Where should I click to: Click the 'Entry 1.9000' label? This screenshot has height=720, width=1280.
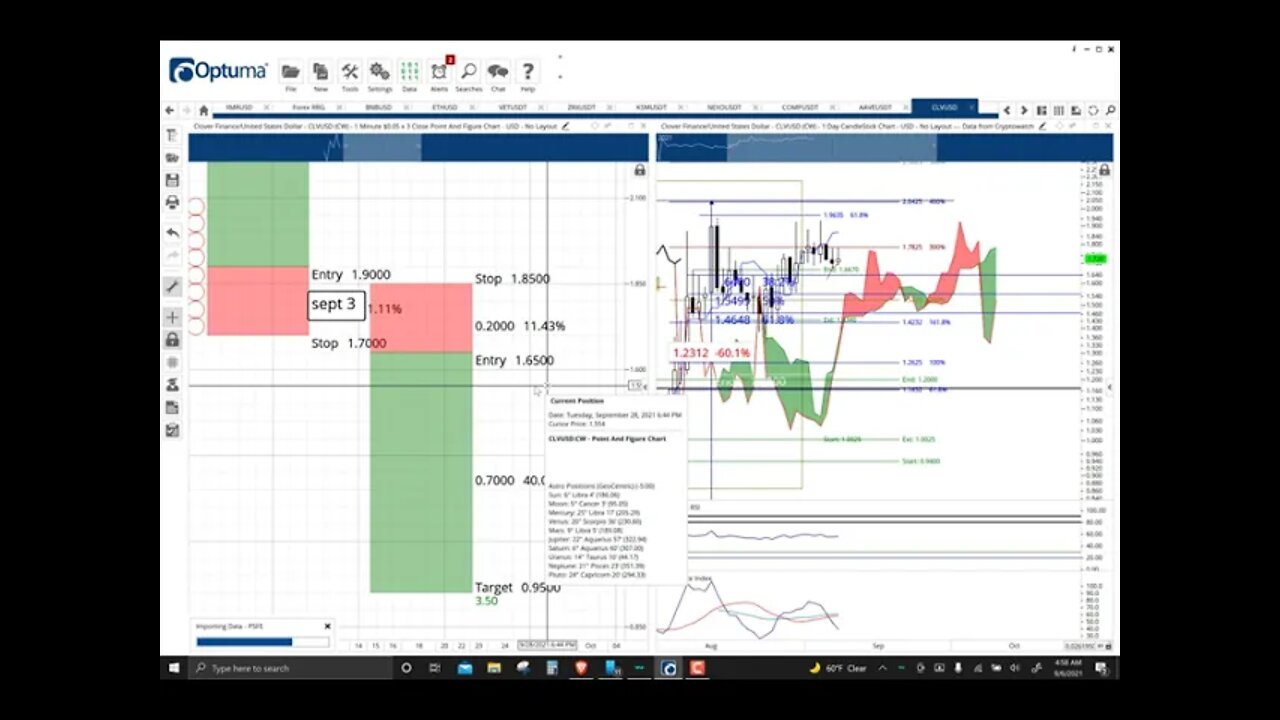point(351,275)
